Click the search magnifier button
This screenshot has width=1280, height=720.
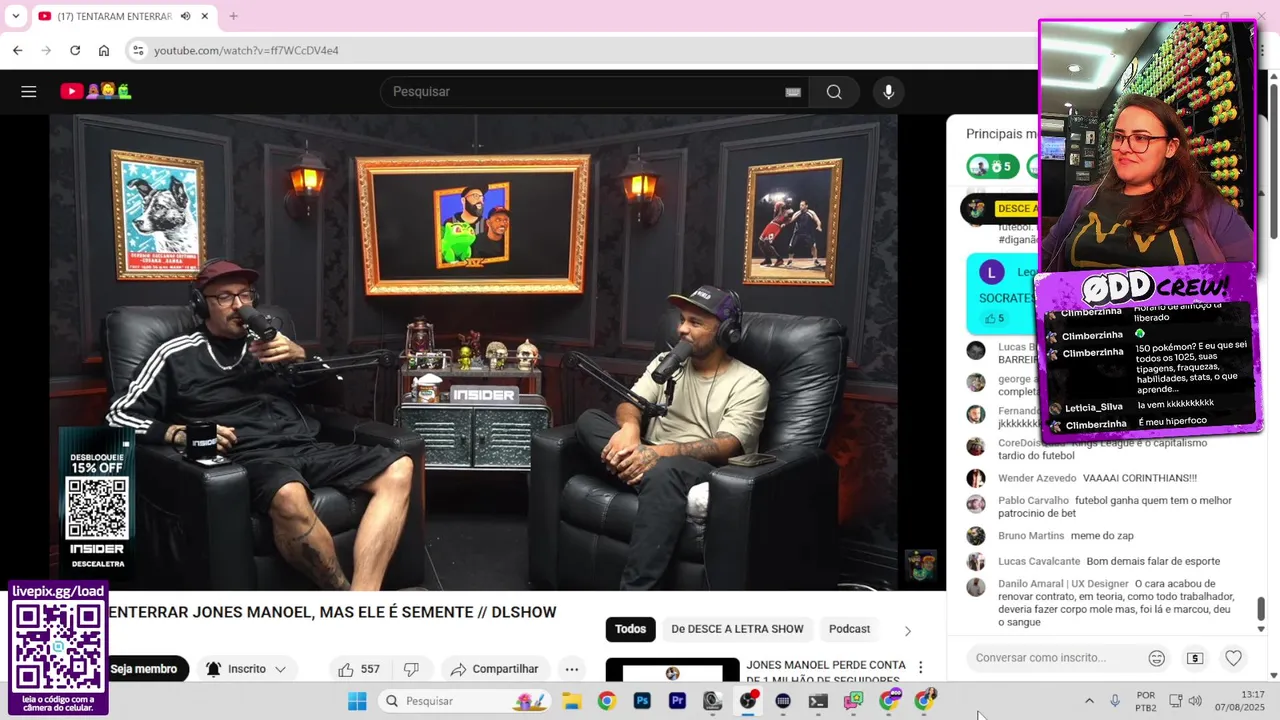pyautogui.click(x=834, y=92)
